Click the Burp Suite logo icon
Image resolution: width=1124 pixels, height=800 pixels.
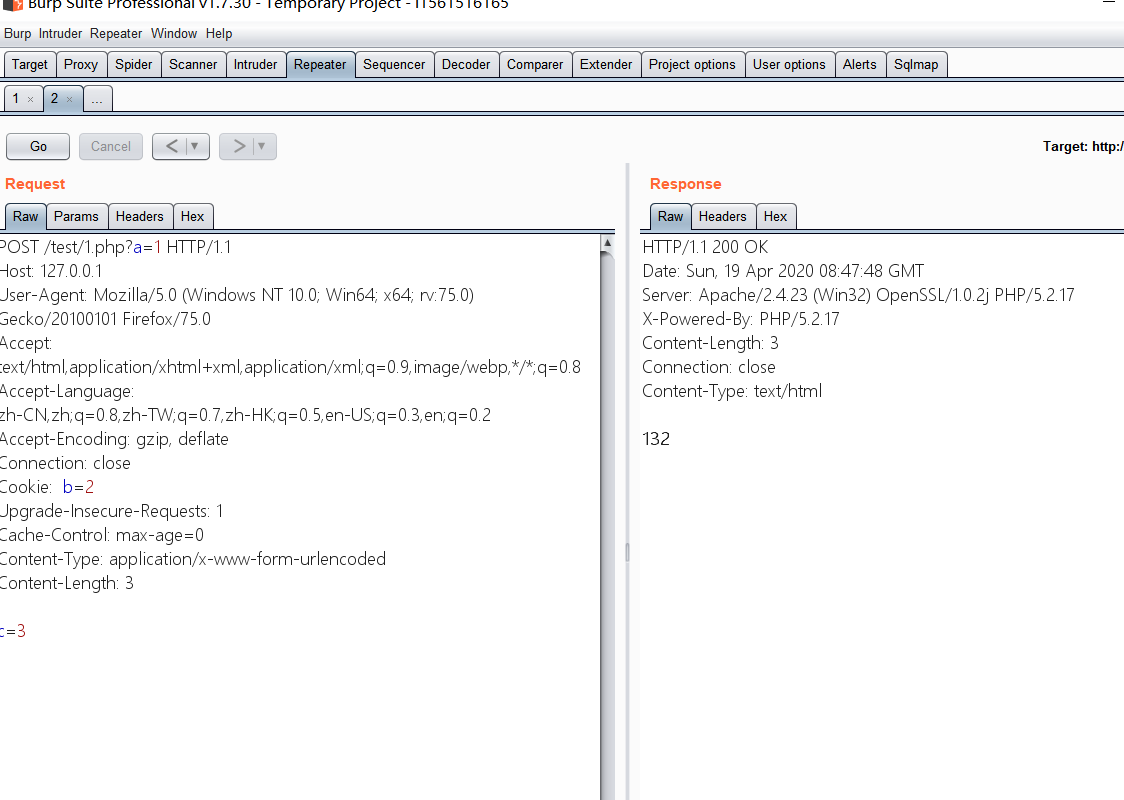(x=13, y=4)
